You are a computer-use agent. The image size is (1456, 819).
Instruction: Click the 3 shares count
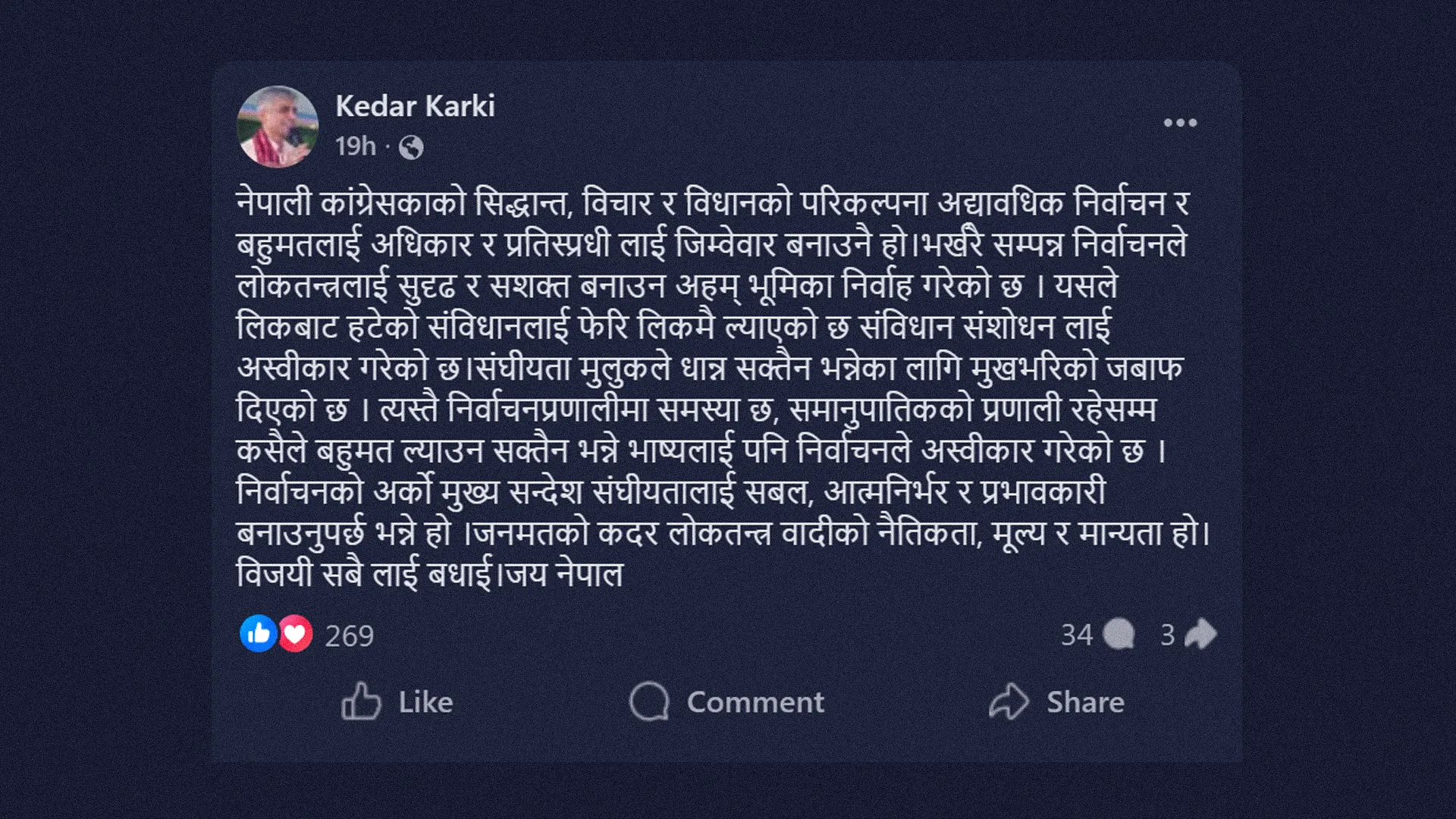1168,635
